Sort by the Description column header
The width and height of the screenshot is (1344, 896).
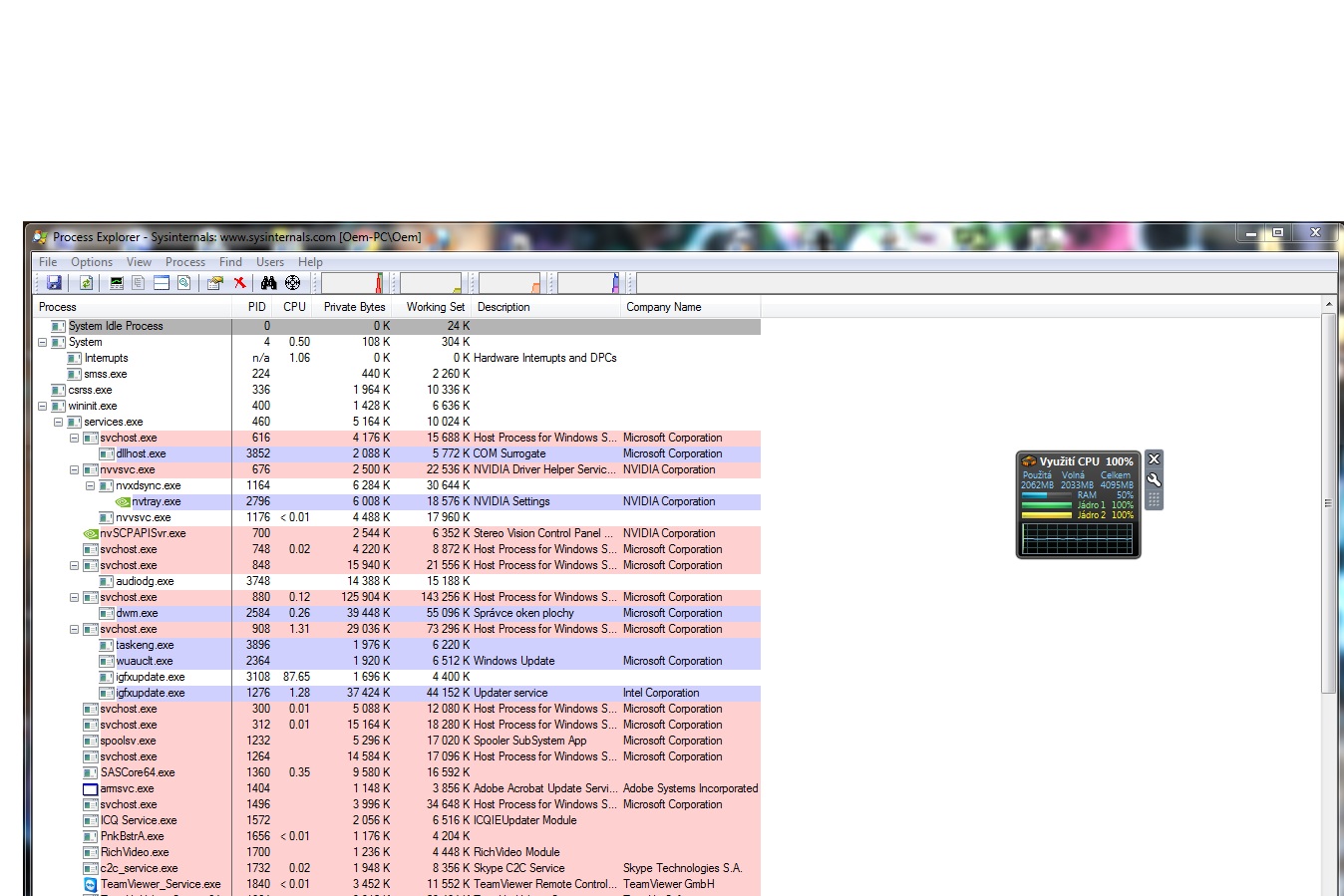pos(547,307)
